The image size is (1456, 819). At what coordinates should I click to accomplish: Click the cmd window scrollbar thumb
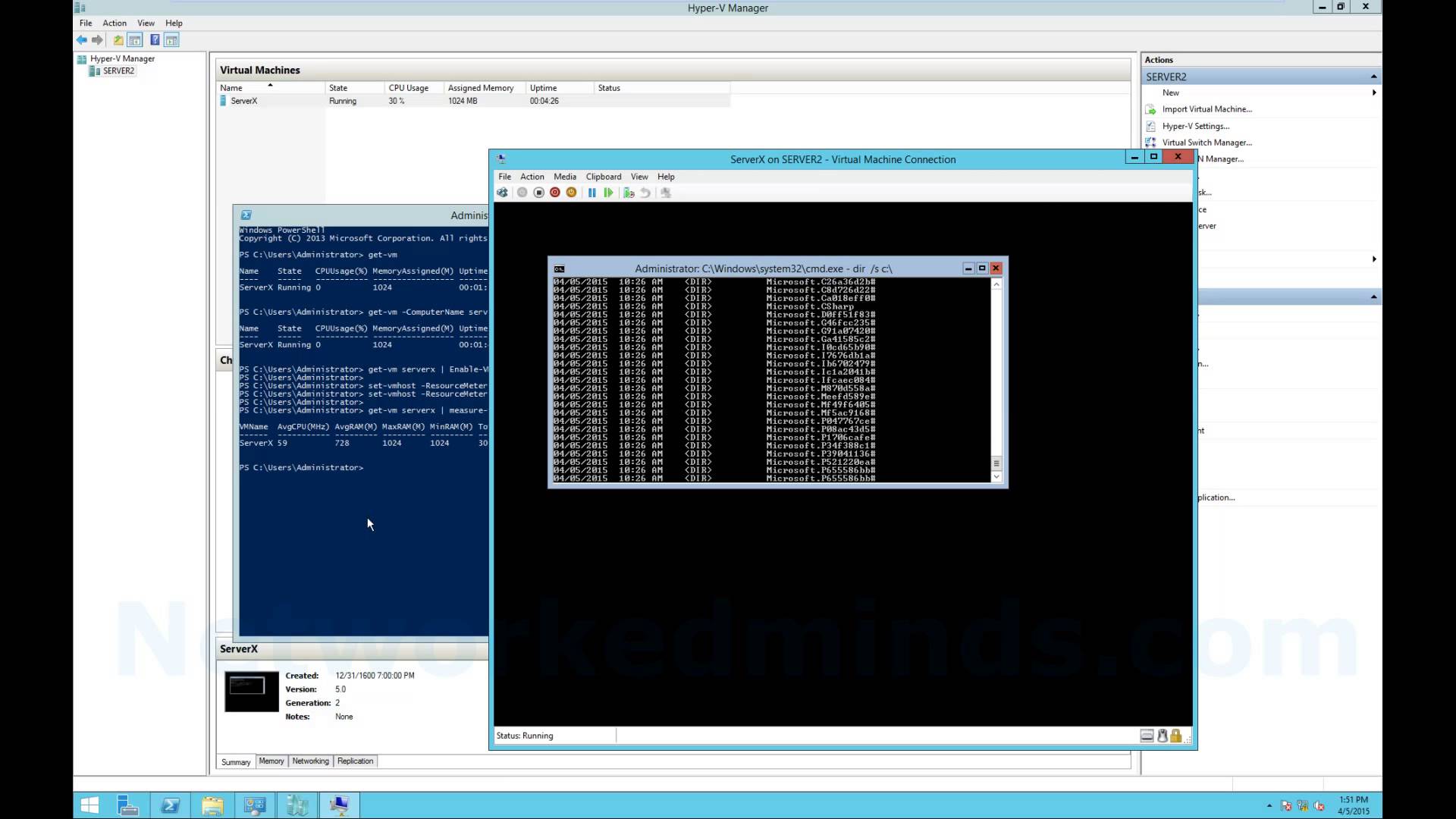996,463
